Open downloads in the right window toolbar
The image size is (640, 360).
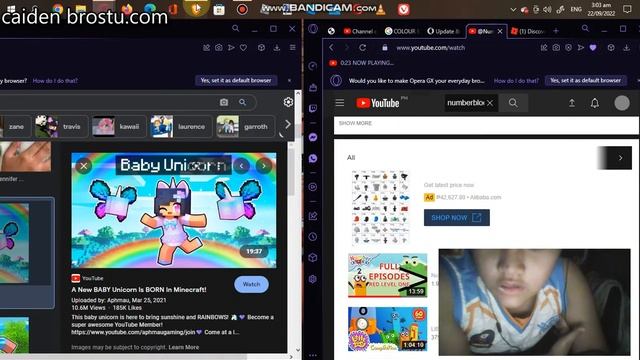pyautogui.click(x=627, y=48)
